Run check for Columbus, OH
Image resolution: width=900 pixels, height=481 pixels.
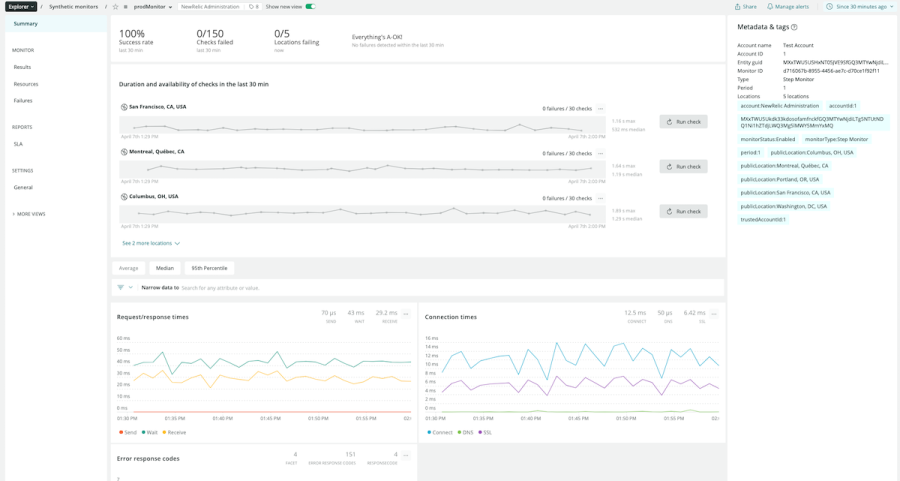(684, 211)
